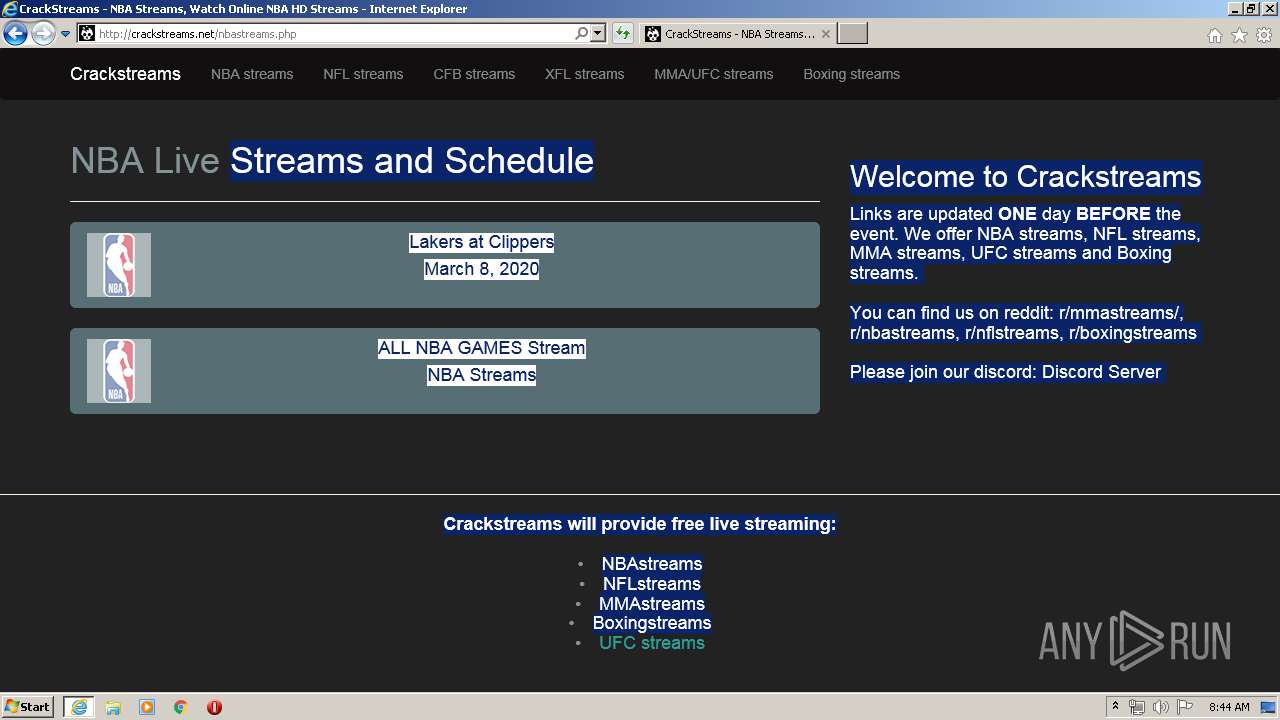
Task: Click the March 8, 2020 date text
Action: pyautogui.click(x=481, y=269)
